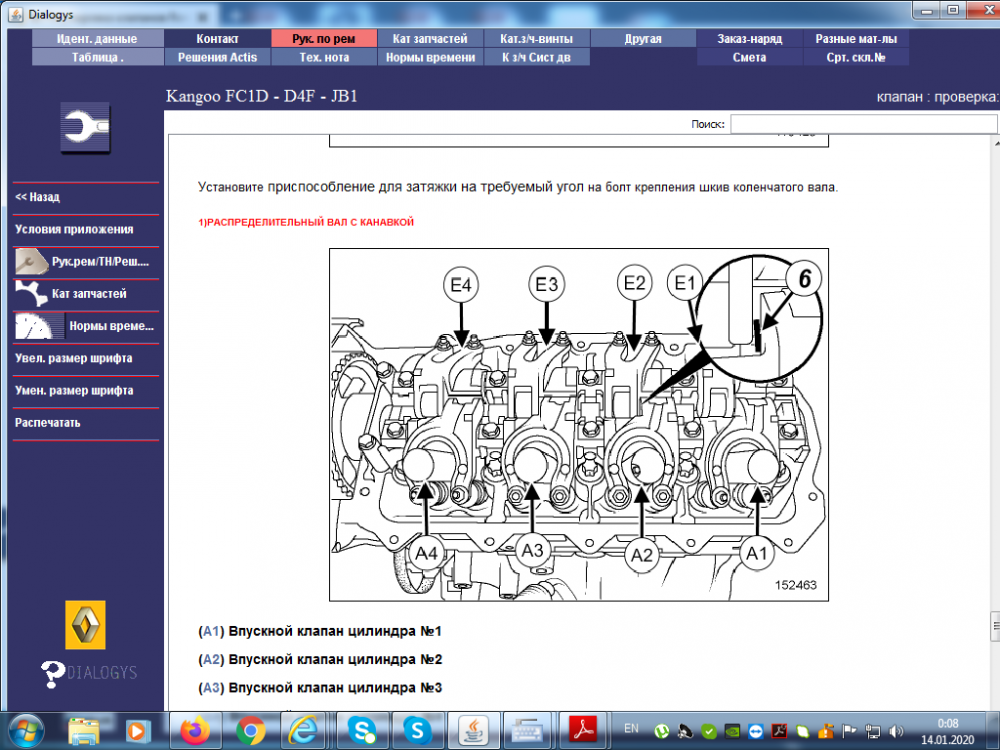
Task: Open the Рук. по рем tab
Action: tap(324, 38)
